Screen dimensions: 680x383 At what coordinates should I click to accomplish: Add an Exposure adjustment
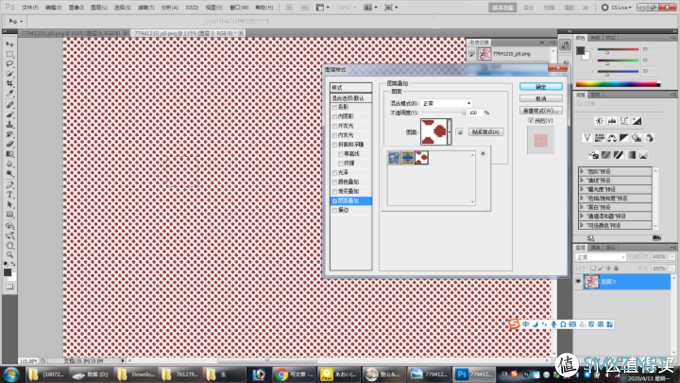coord(637,121)
